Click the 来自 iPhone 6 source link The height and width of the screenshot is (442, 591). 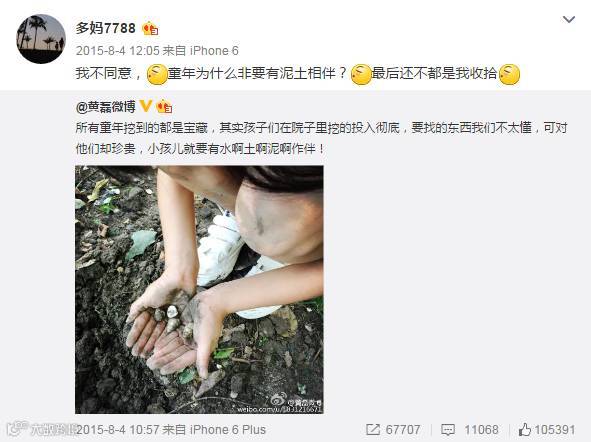pyautogui.click(x=201, y=50)
